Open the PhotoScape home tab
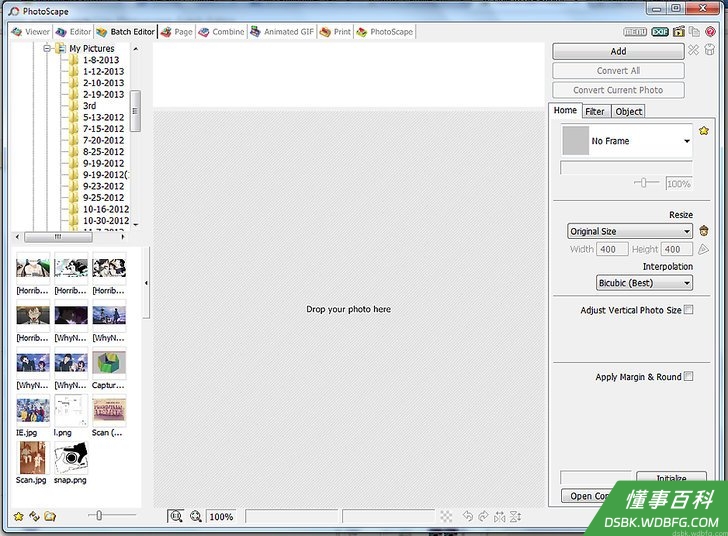Image resolution: width=728 pixels, height=536 pixels. click(385, 32)
